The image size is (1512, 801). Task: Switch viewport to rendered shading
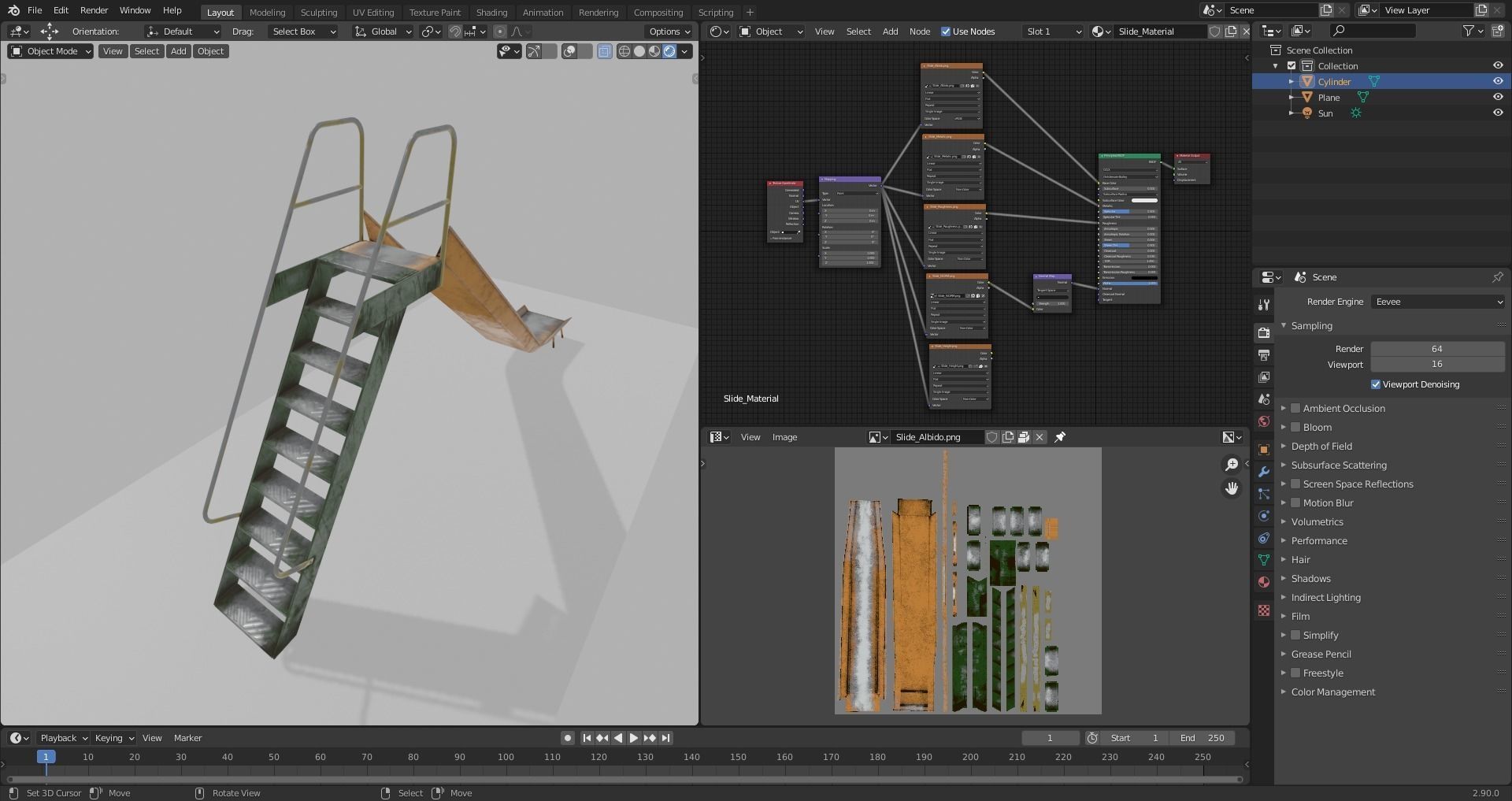669,51
